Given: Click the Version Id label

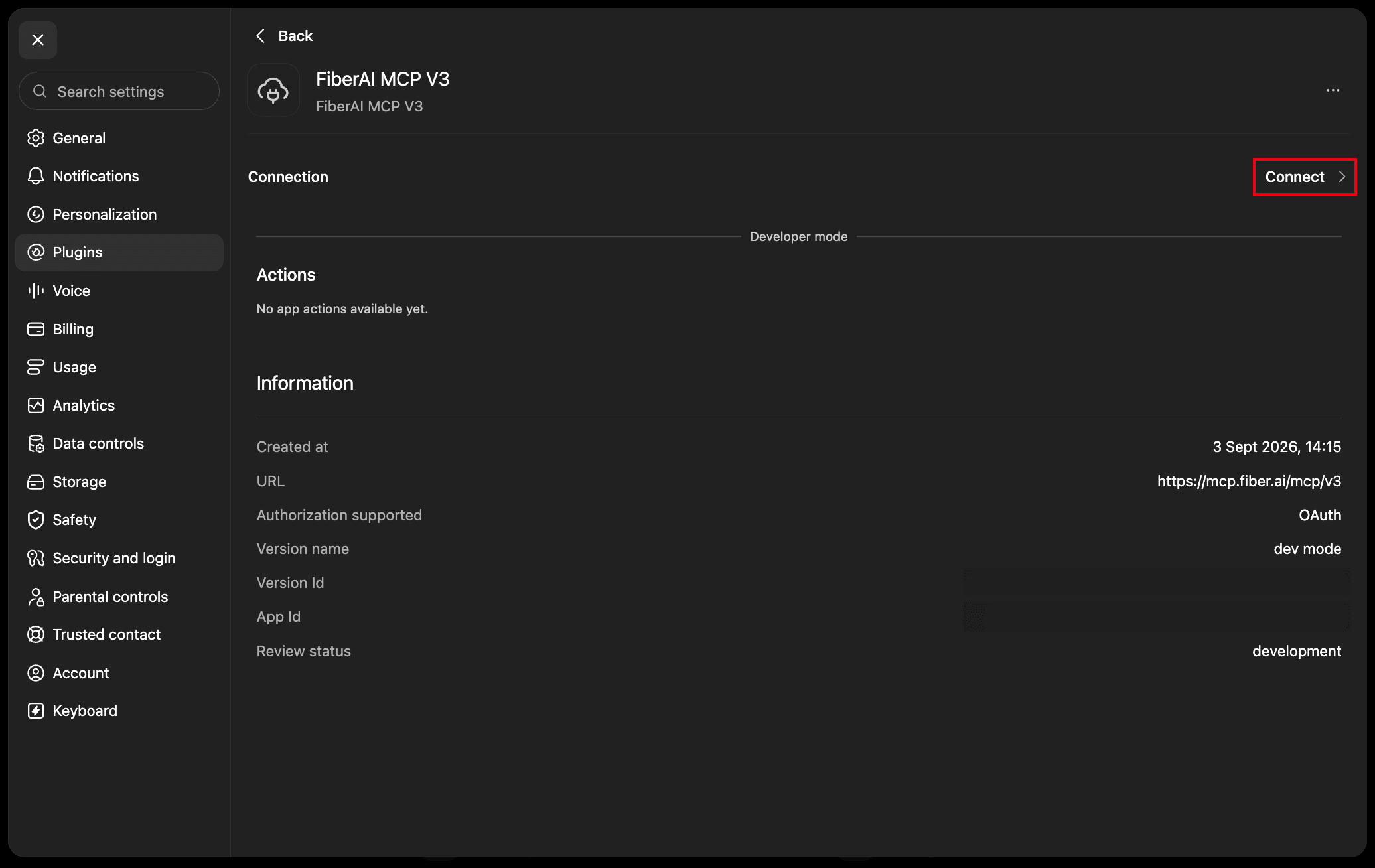Looking at the screenshot, I should tap(291, 583).
